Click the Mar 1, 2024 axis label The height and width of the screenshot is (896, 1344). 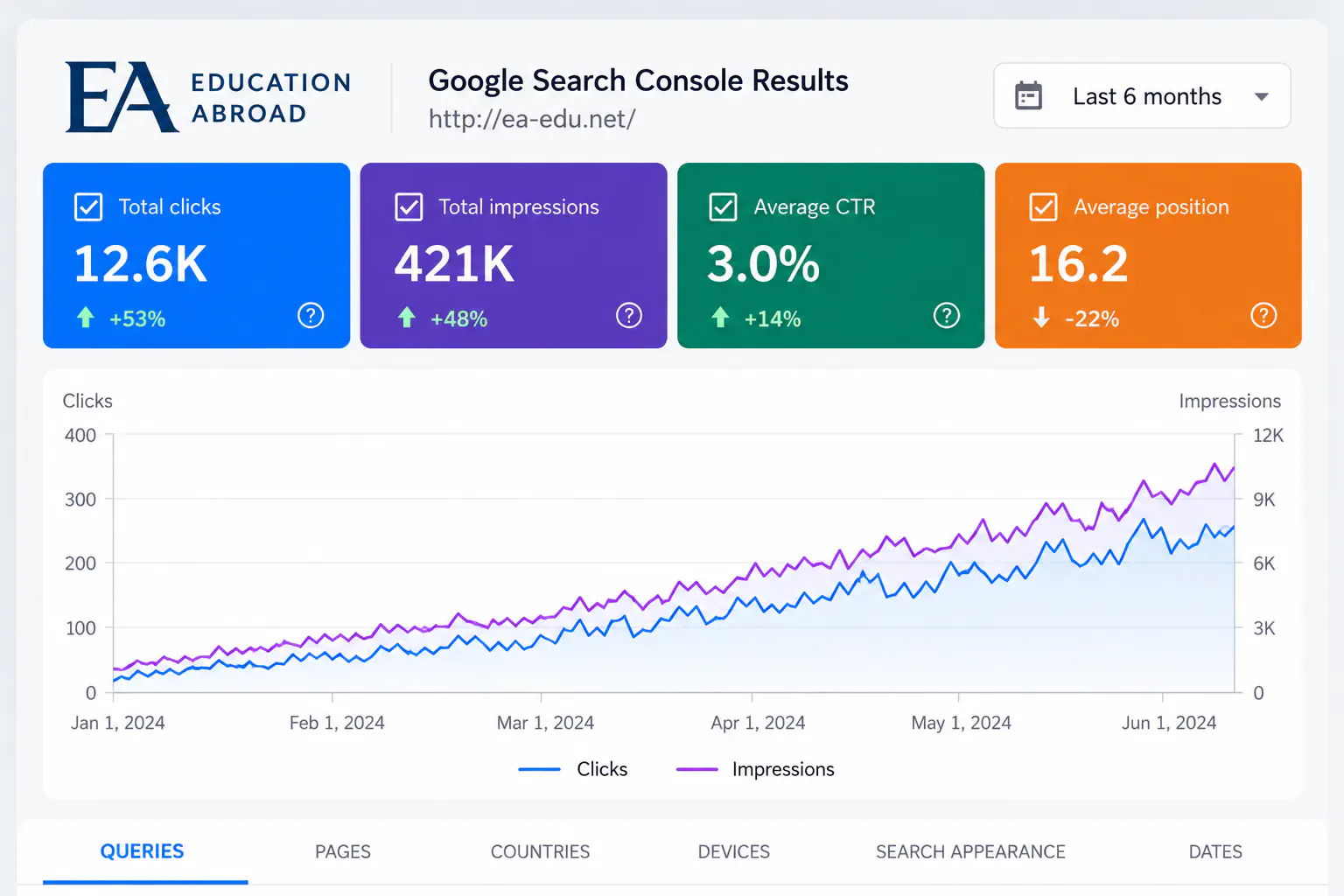click(x=545, y=723)
